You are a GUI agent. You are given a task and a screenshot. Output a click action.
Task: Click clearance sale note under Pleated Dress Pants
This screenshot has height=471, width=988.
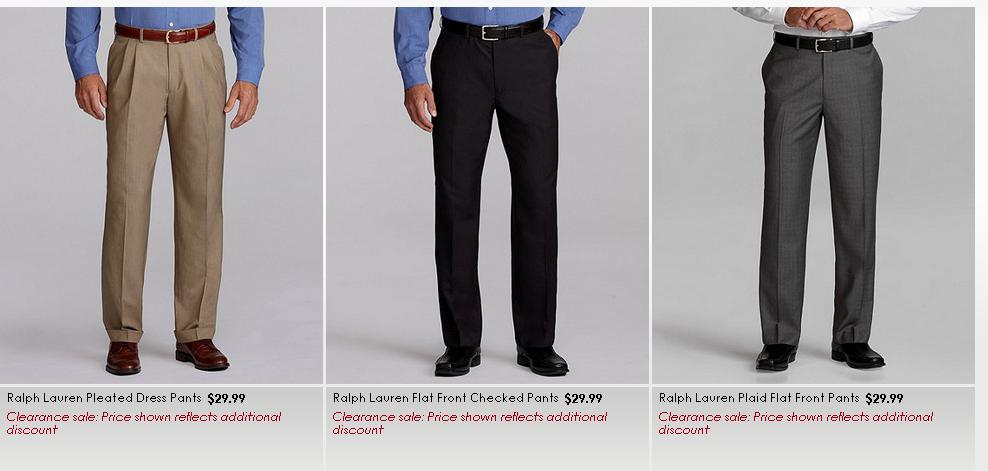(144, 423)
